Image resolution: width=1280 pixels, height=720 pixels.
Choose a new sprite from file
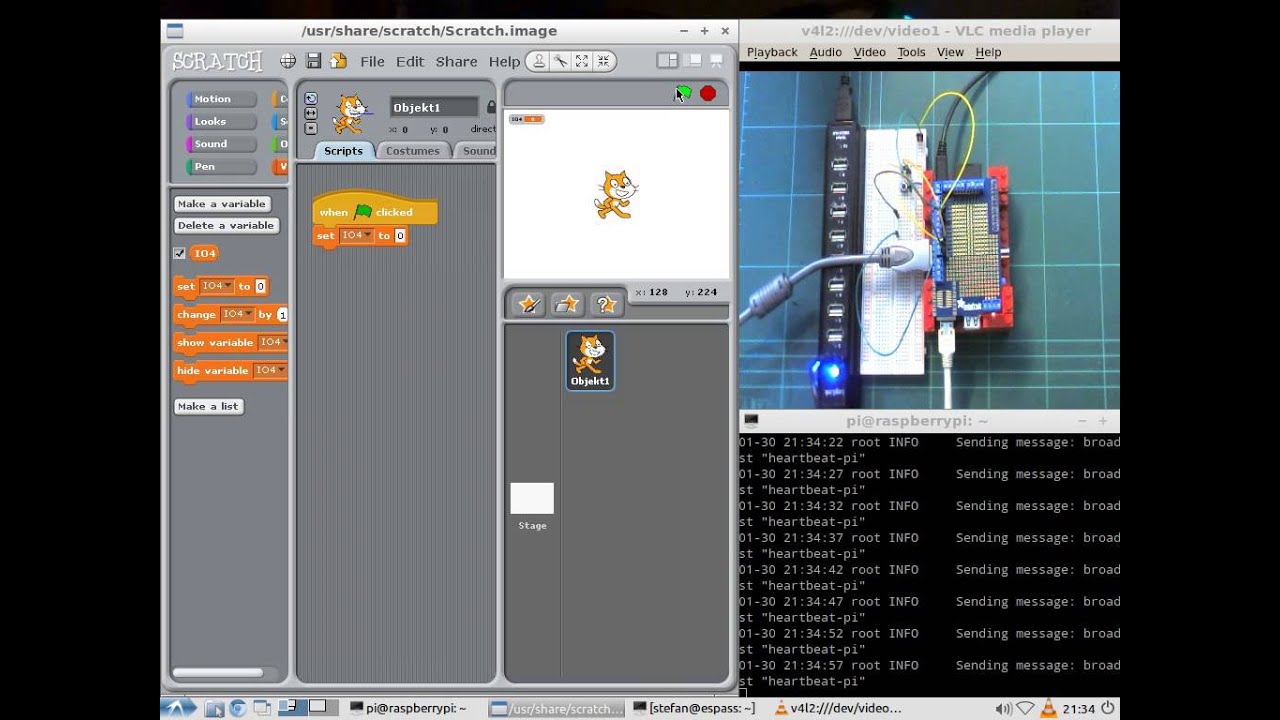(x=567, y=304)
